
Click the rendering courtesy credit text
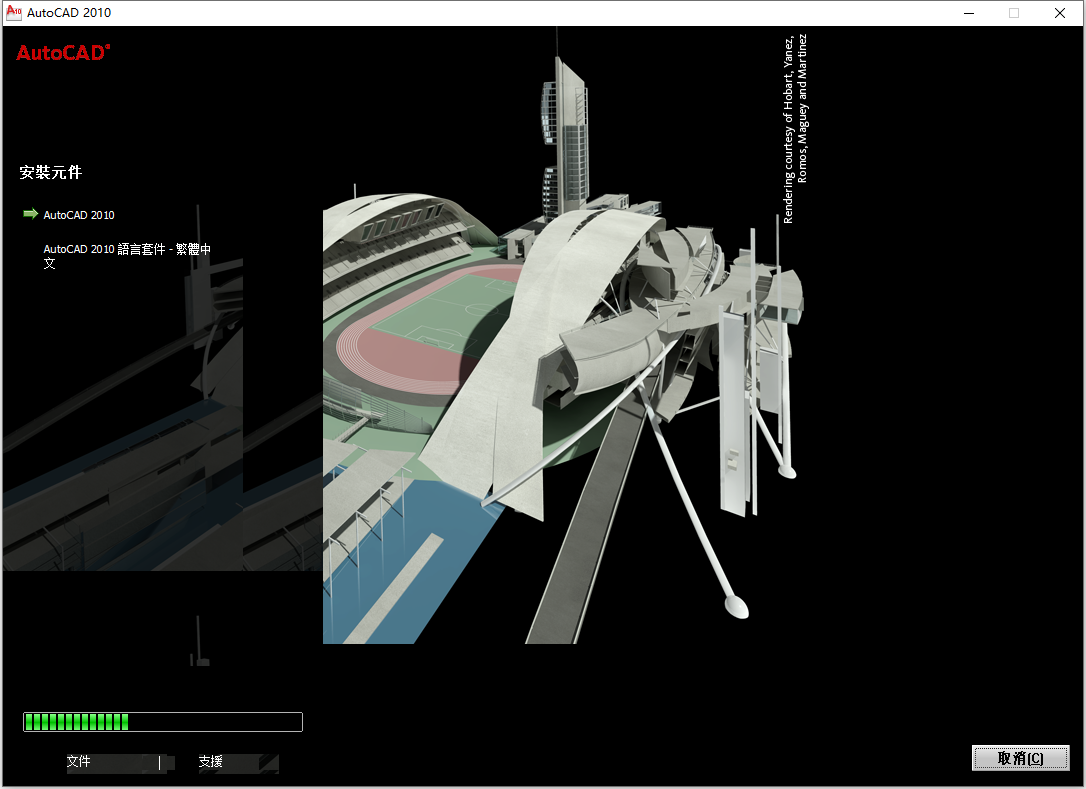(795, 129)
